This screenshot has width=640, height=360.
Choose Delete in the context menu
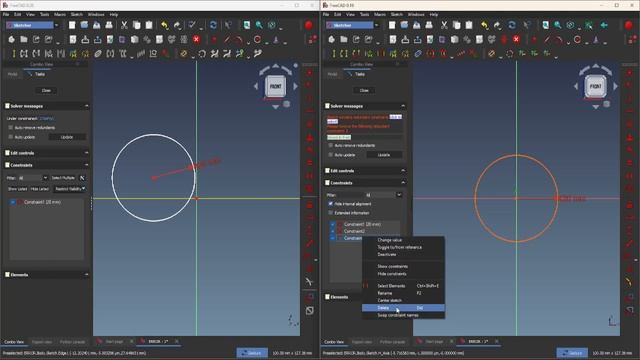coord(403,308)
